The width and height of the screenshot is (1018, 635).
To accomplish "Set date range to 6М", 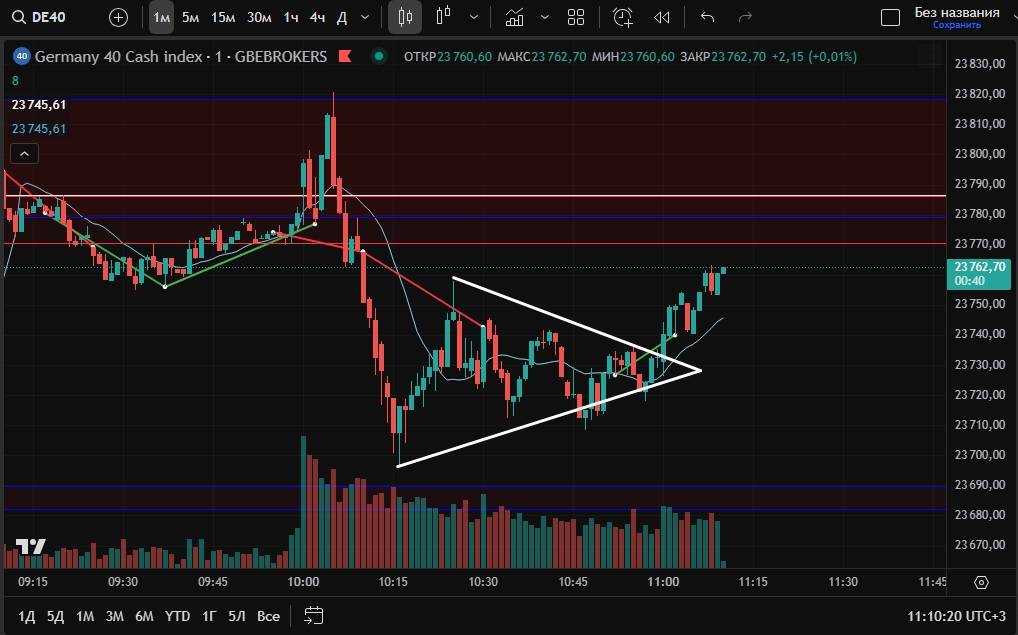I will [144, 616].
